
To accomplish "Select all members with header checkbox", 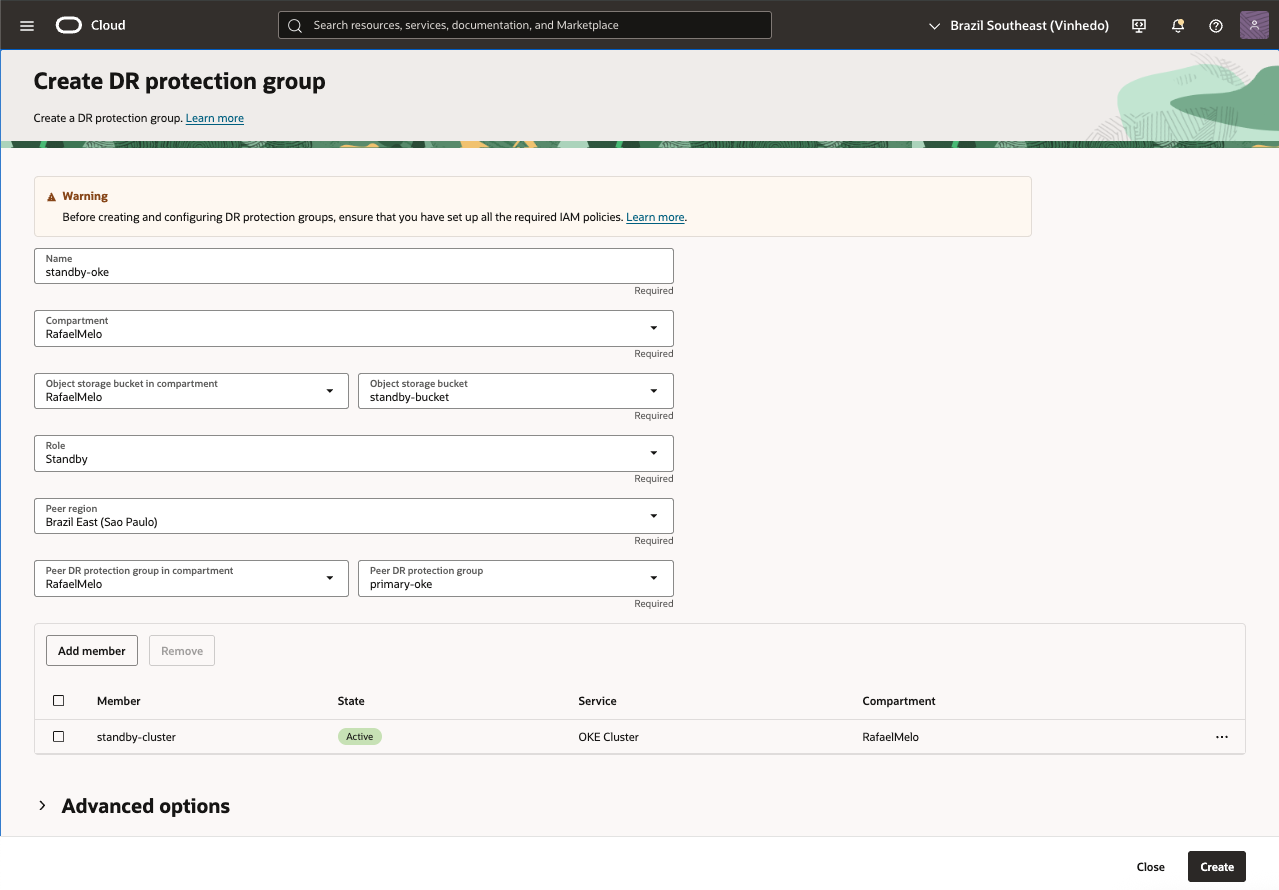I will (x=59, y=701).
